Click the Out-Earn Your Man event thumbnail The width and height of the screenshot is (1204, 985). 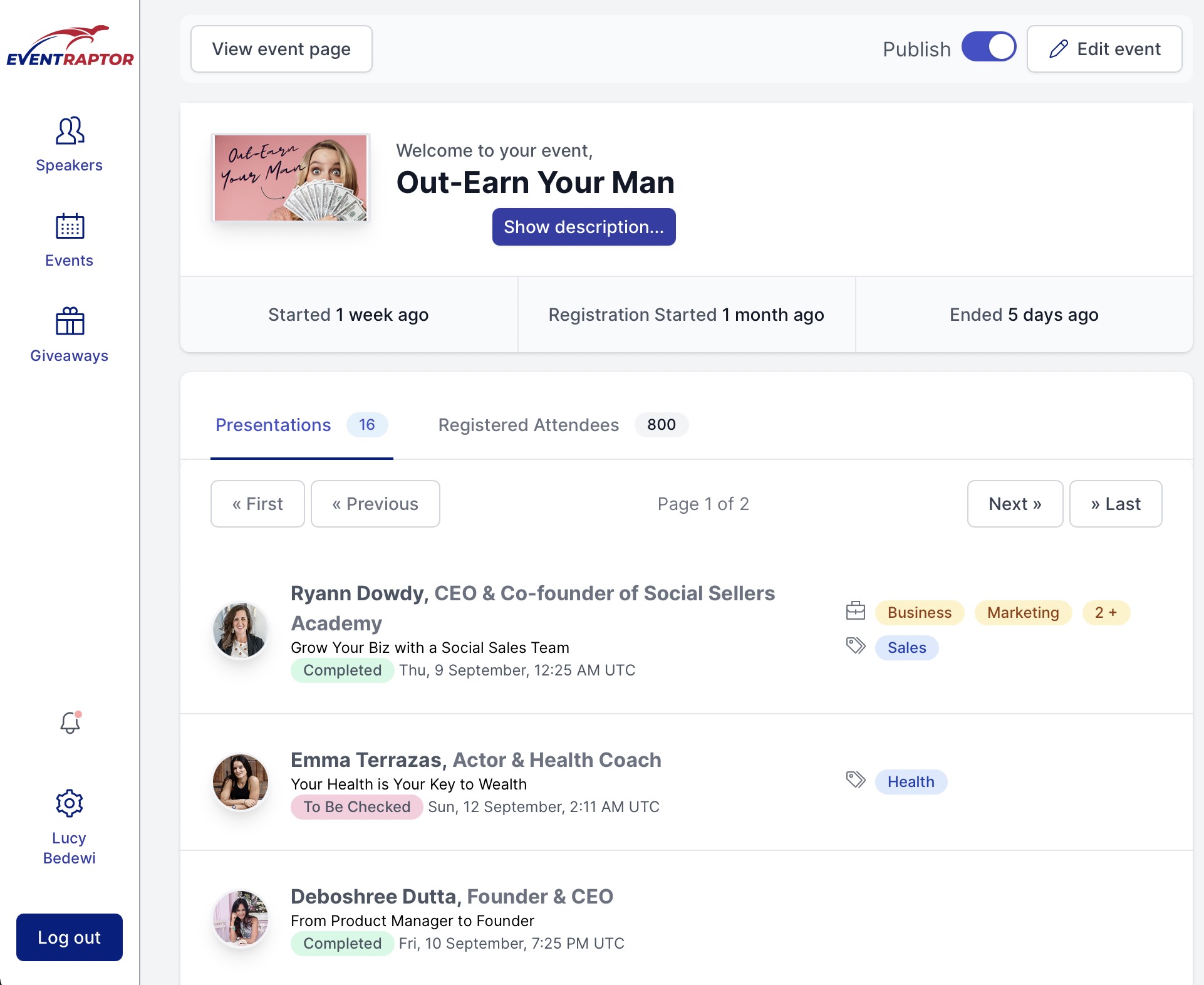tap(291, 178)
